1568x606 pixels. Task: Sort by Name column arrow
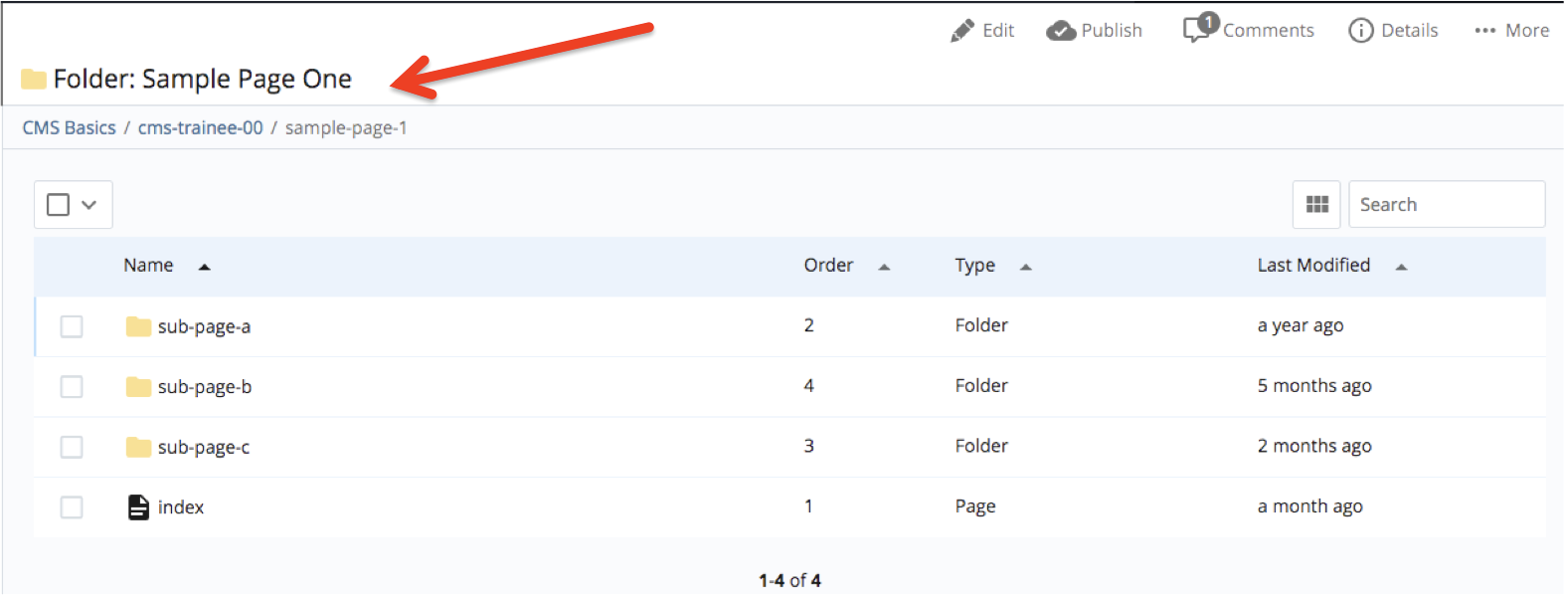pos(205,267)
